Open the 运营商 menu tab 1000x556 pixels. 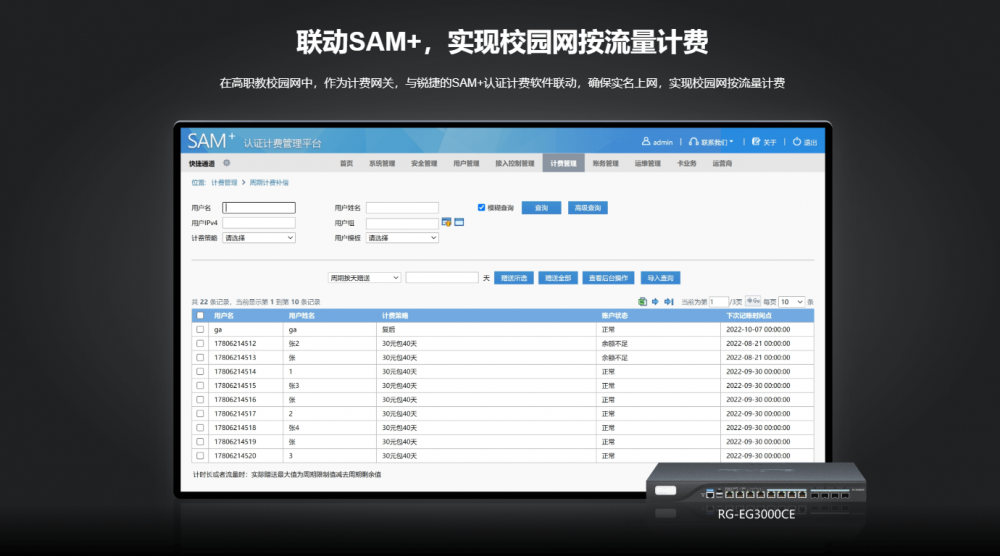tap(722, 163)
